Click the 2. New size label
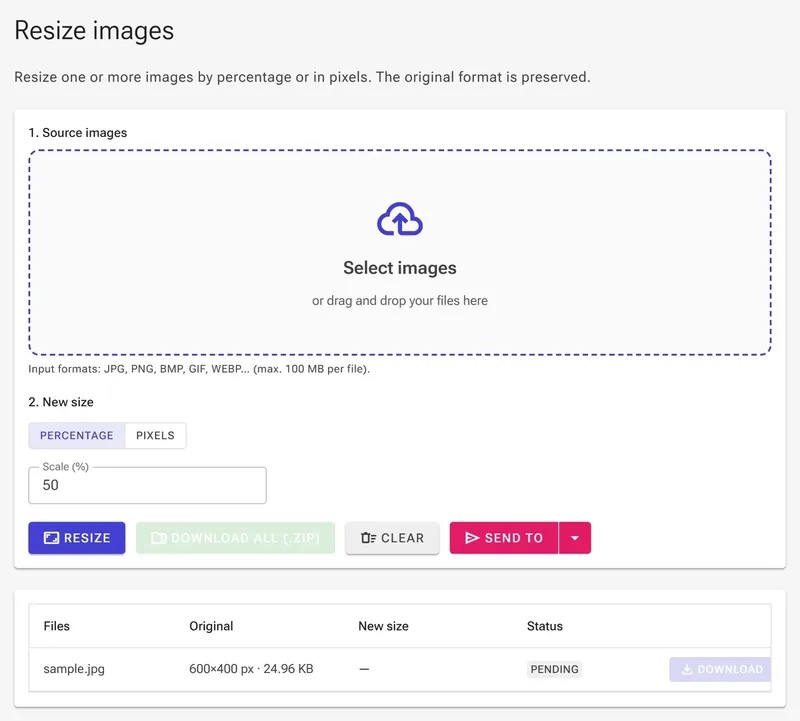 (x=61, y=402)
